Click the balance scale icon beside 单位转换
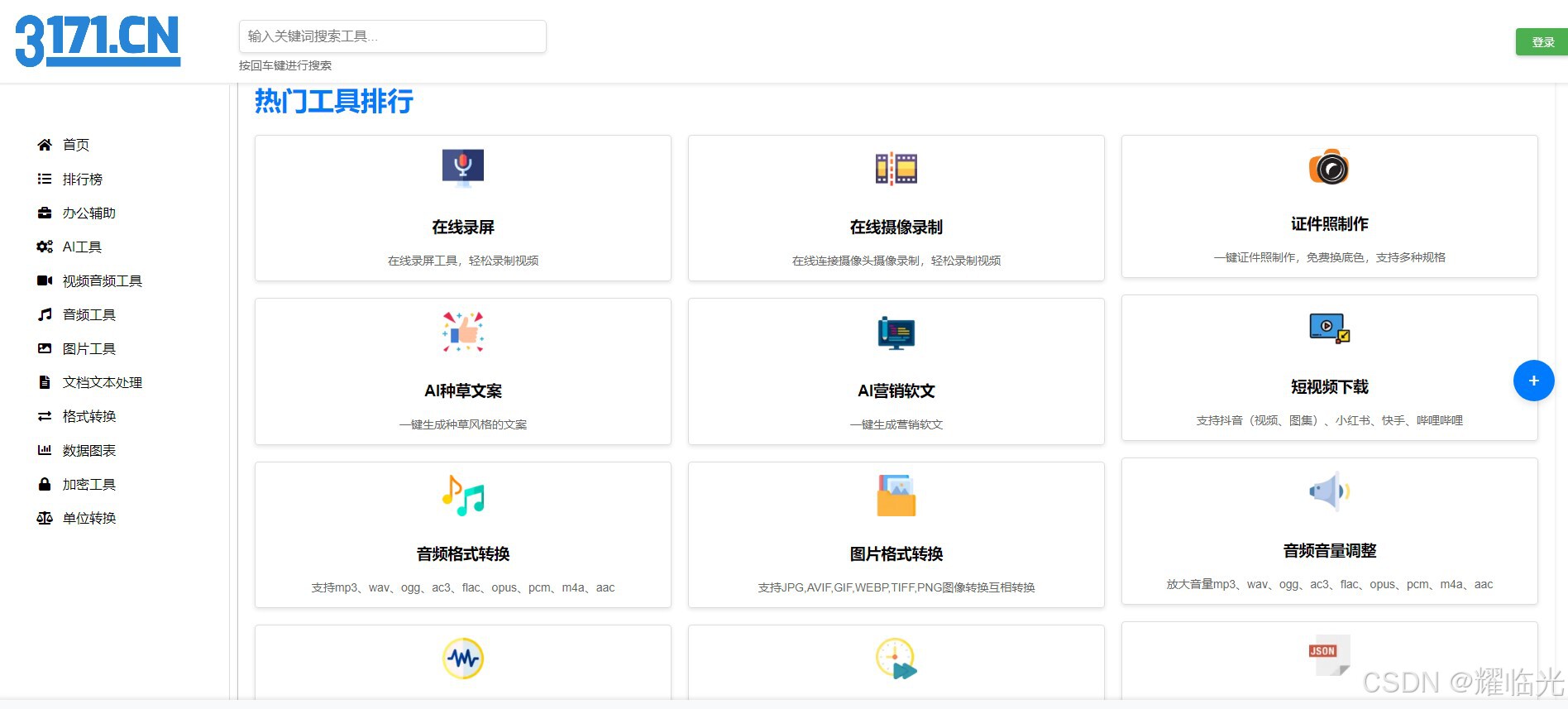Image resolution: width=1568 pixels, height=709 pixels. coord(45,518)
